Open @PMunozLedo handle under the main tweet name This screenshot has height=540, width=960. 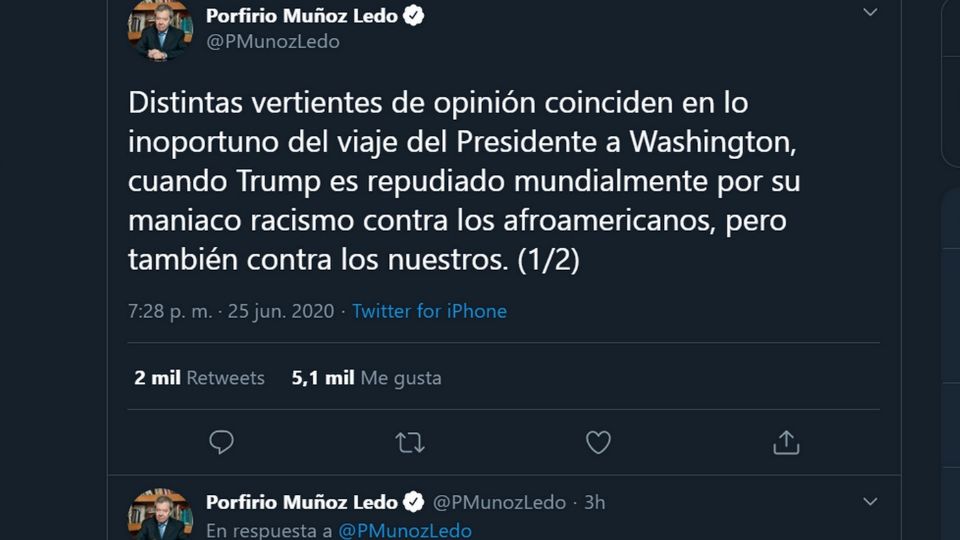pos(272,42)
